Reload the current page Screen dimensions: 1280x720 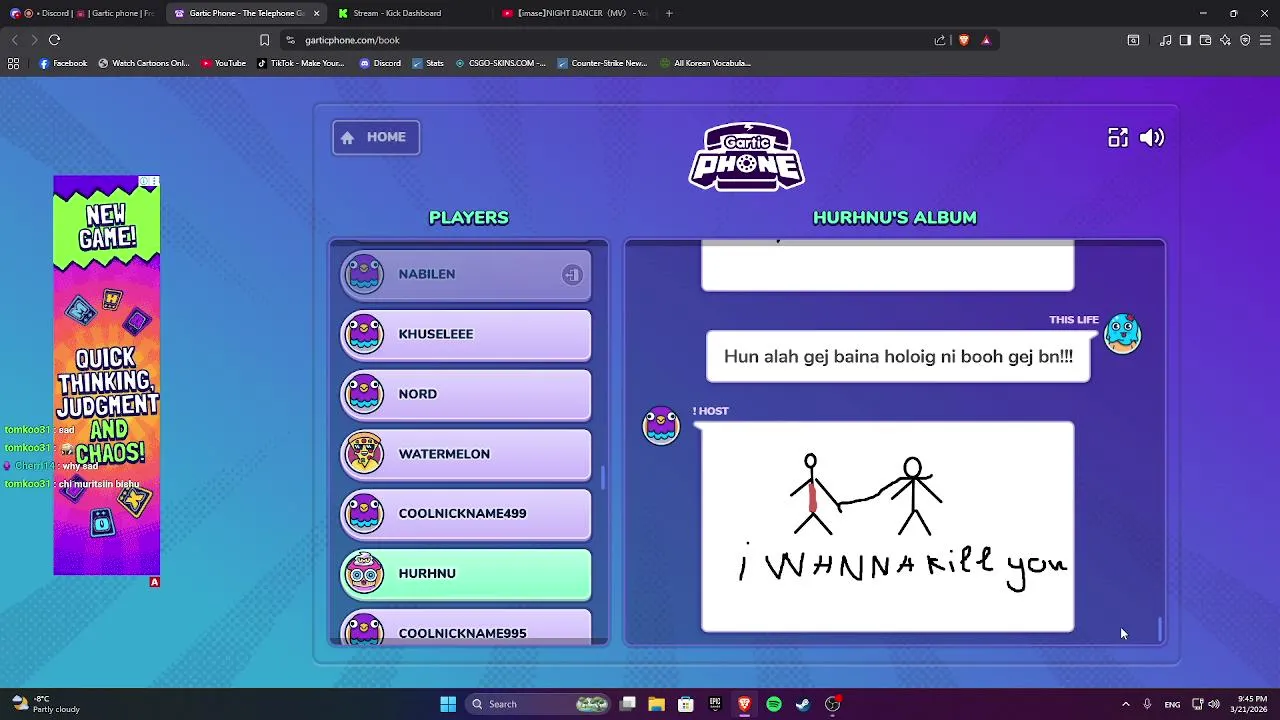[x=54, y=40]
